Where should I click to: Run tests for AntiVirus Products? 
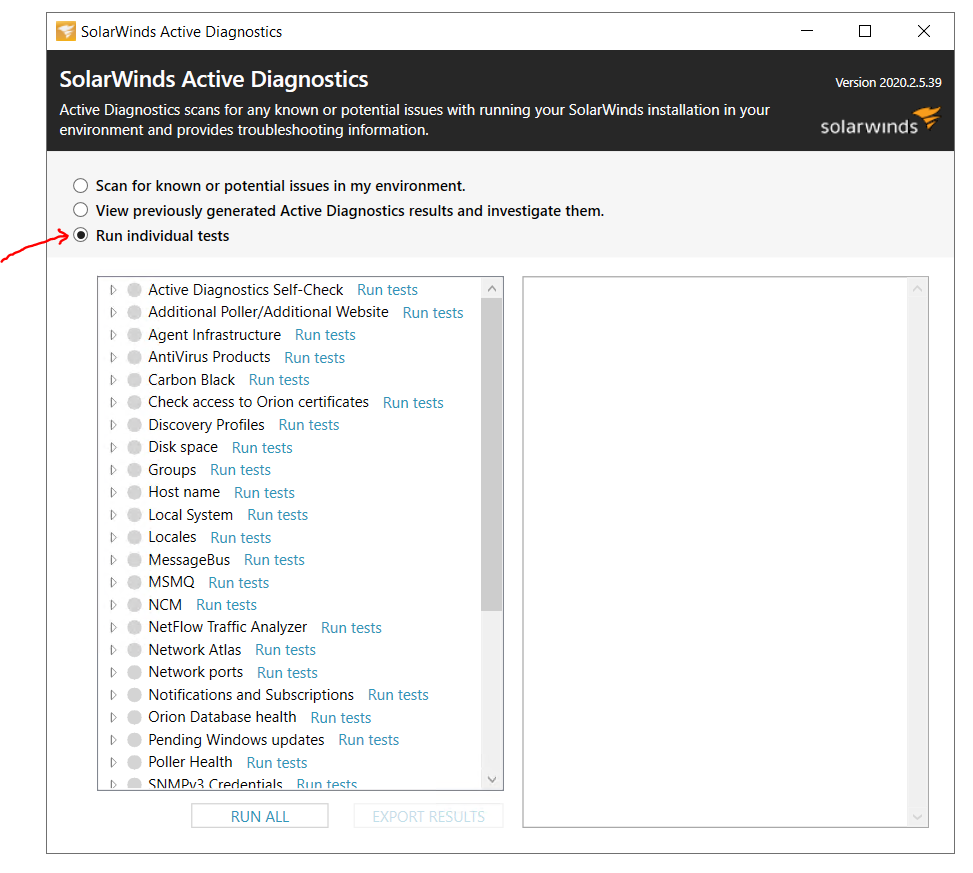315,358
